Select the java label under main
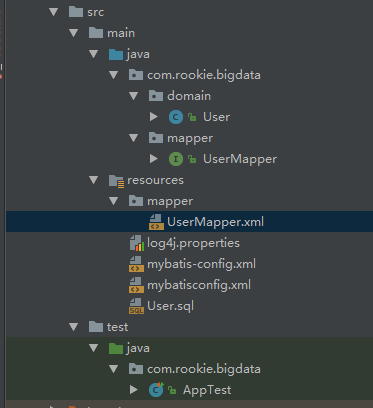This screenshot has height=408, width=373. [138, 54]
